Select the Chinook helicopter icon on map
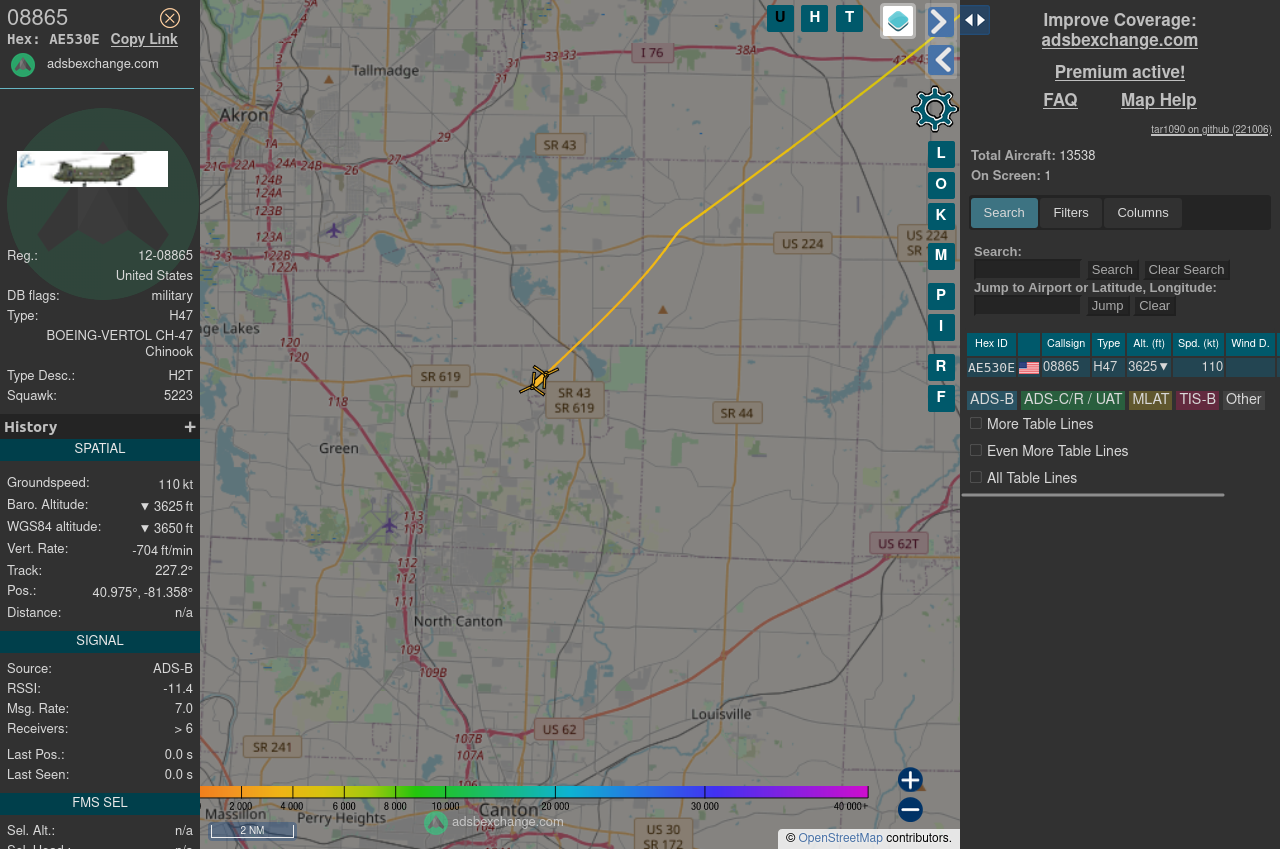The image size is (1280, 849). coord(538,381)
